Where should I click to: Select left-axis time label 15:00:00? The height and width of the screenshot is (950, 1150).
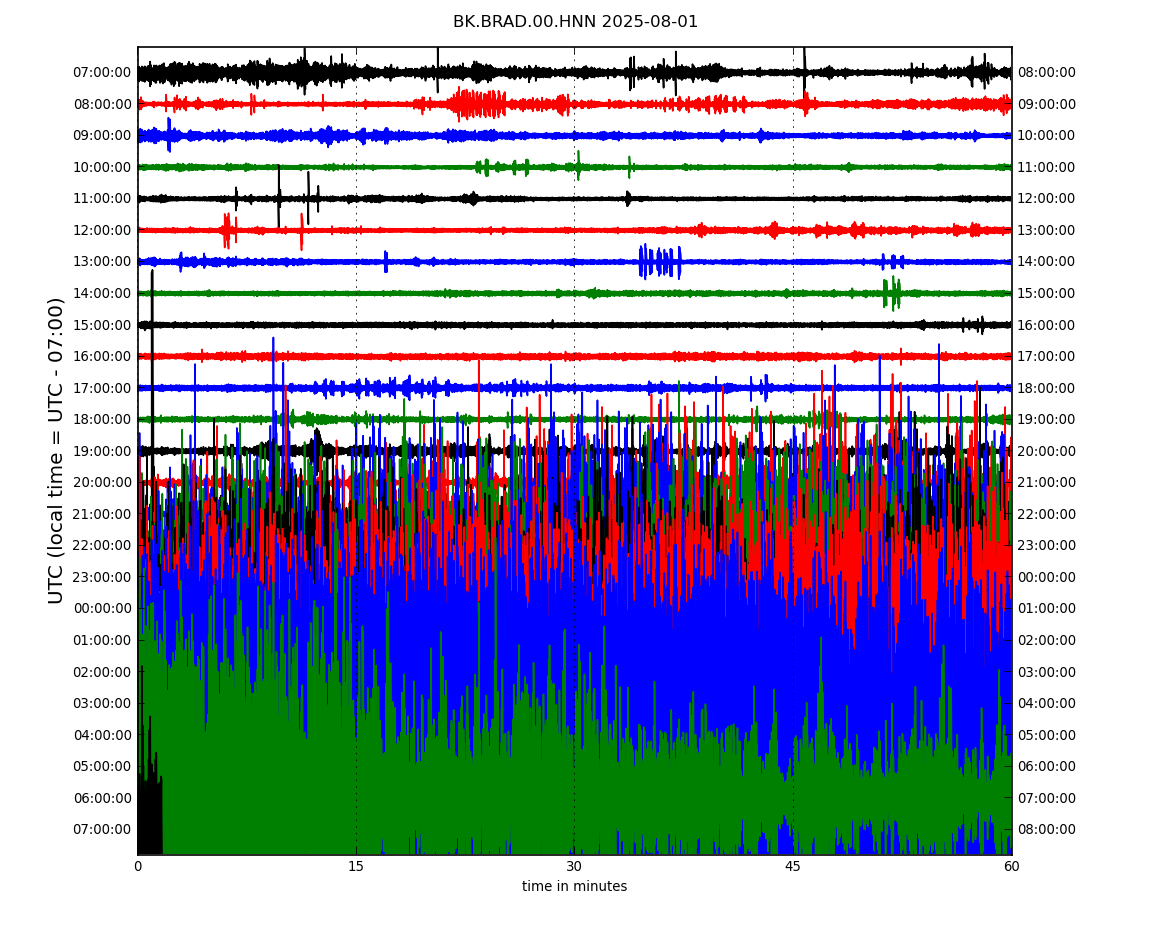coord(102,325)
